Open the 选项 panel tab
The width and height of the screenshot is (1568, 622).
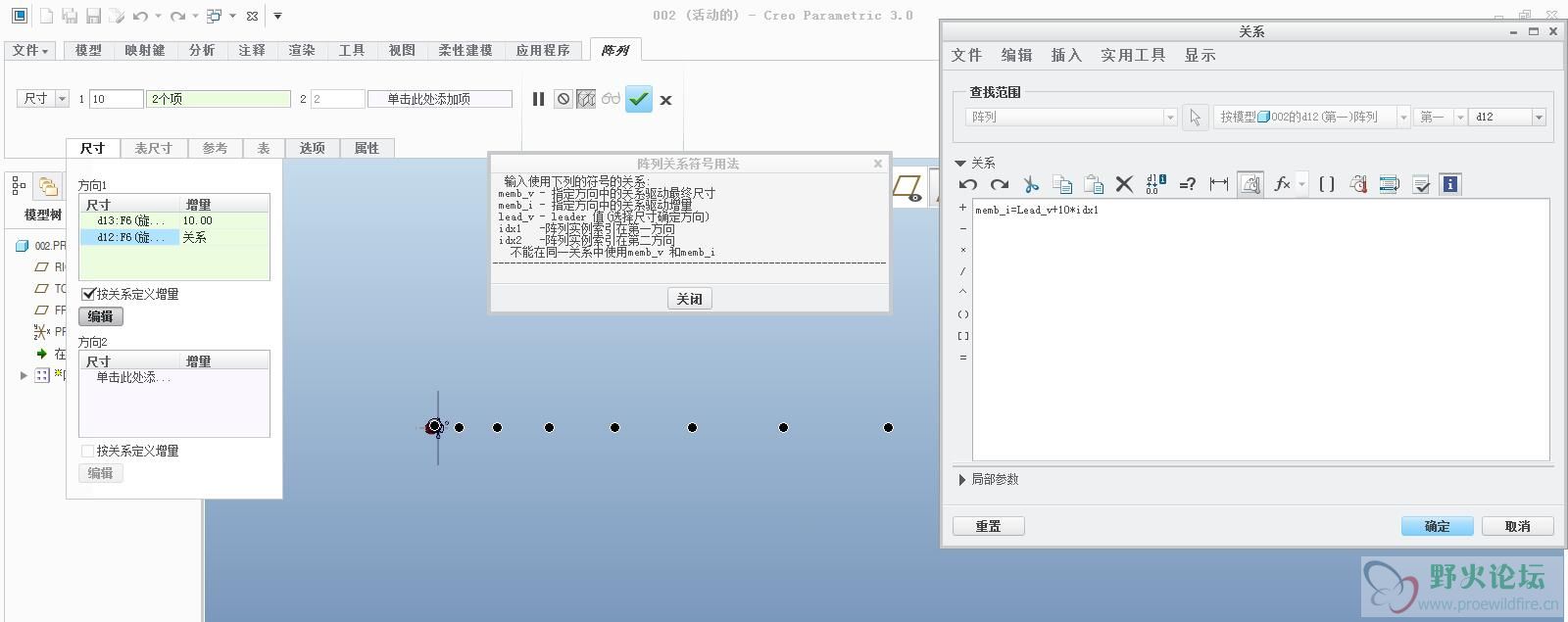pyautogui.click(x=312, y=148)
